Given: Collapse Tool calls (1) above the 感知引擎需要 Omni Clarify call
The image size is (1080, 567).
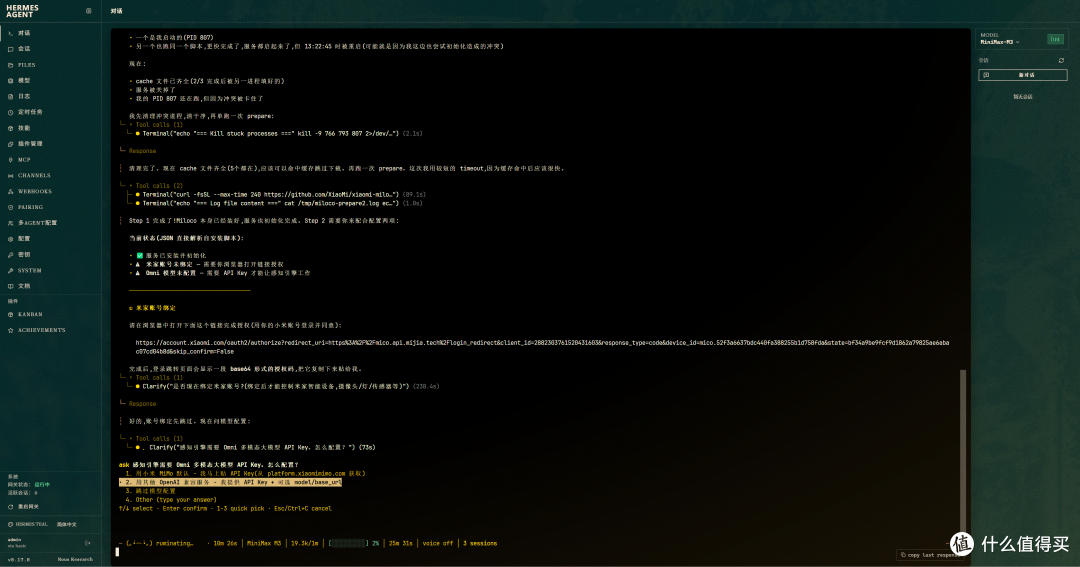Looking at the screenshot, I should pyautogui.click(x=158, y=438).
